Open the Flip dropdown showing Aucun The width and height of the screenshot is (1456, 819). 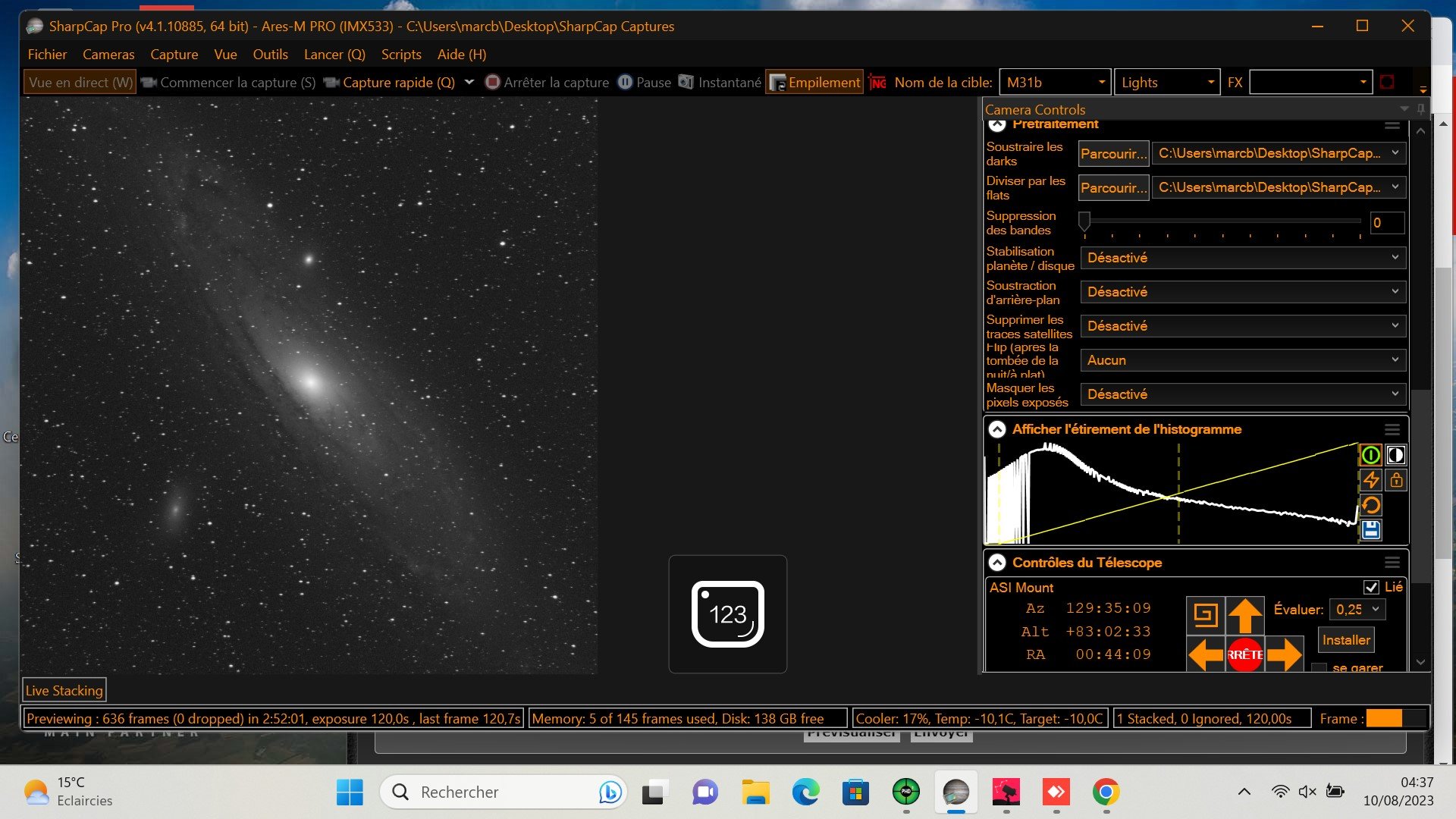(x=1243, y=360)
